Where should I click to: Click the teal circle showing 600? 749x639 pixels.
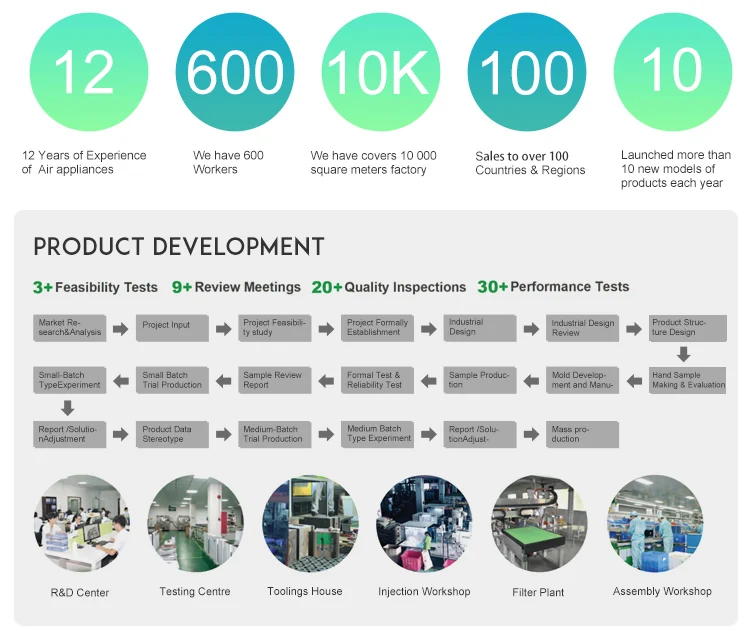tap(234, 72)
